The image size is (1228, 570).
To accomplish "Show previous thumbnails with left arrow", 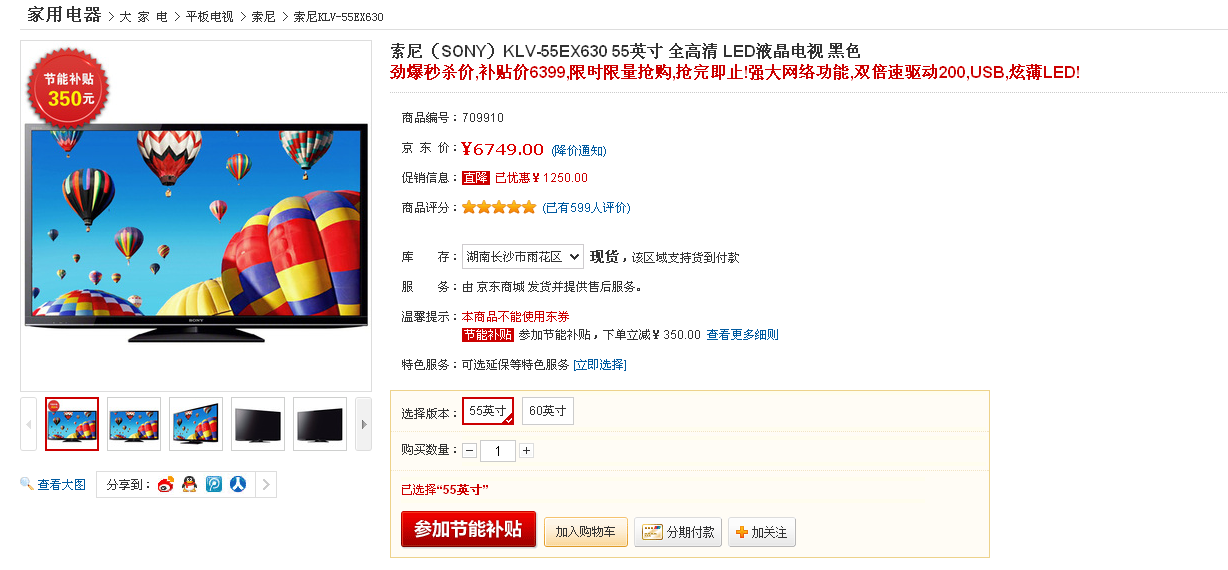I will pyautogui.click(x=28, y=424).
